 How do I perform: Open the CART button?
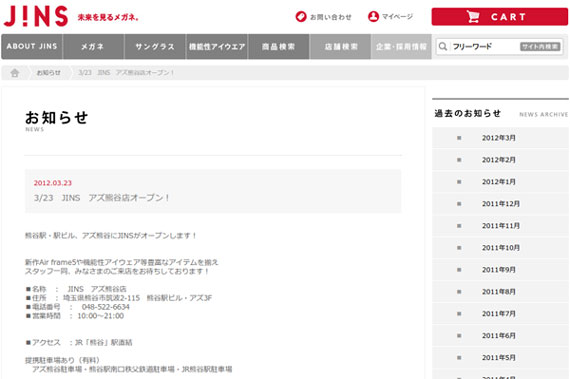click(499, 17)
